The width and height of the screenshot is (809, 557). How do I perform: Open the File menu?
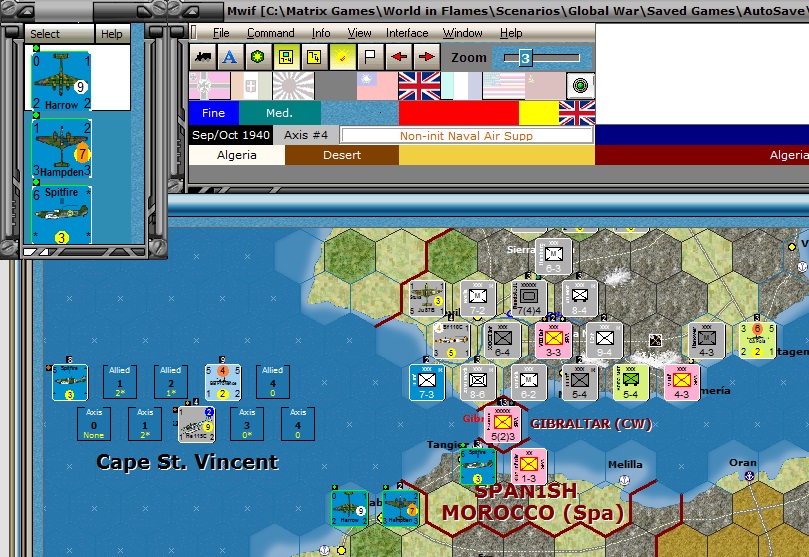click(x=221, y=33)
